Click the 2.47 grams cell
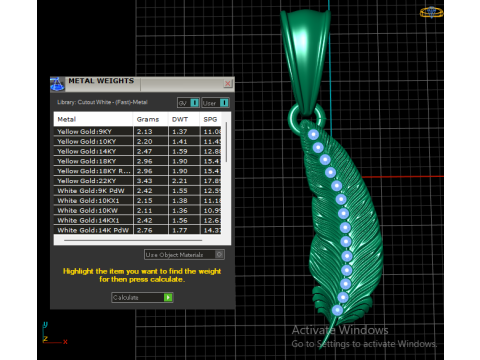The width and height of the screenshot is (480, 360). (151, 151)
